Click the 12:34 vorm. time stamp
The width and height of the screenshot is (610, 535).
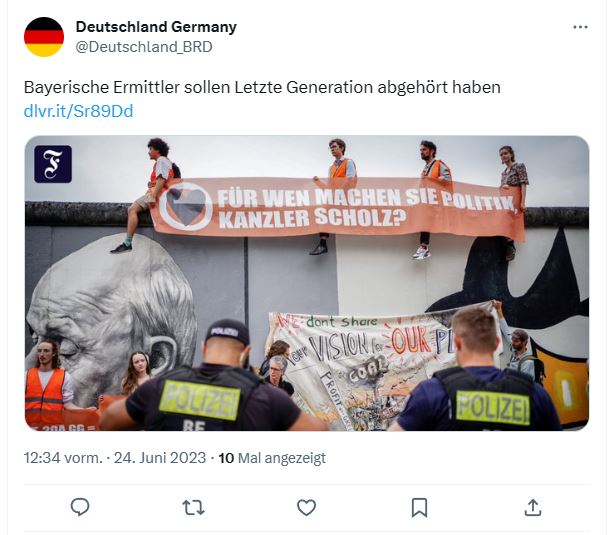coord(63,458)
